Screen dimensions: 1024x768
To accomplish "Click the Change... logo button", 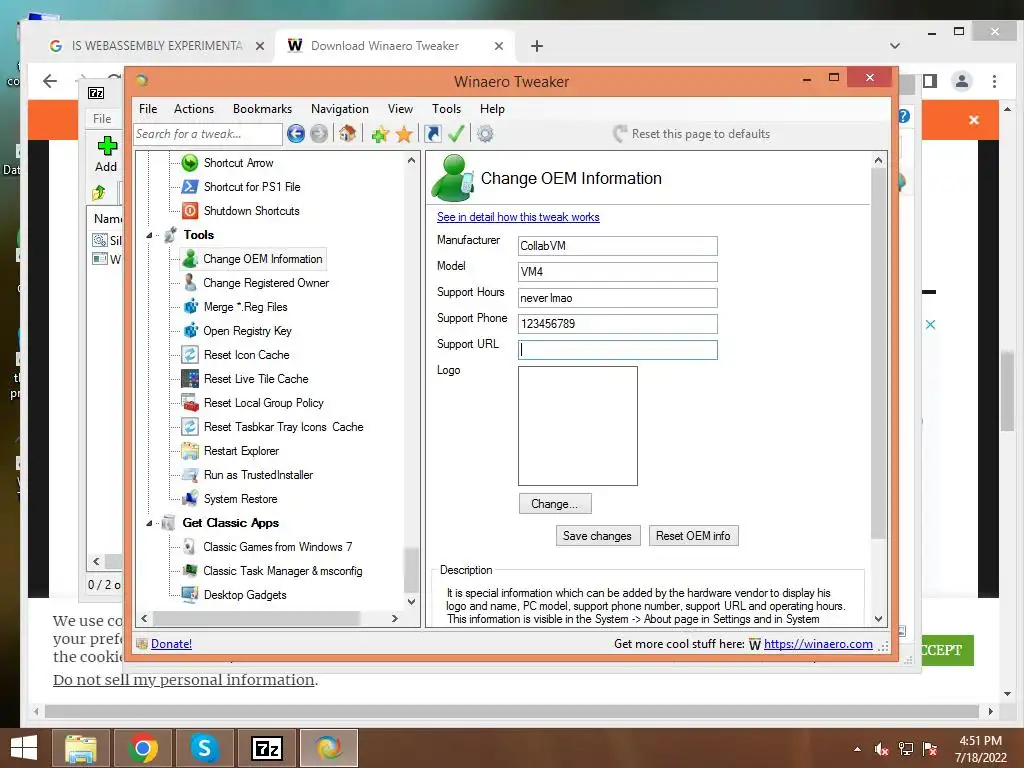I will coord(555,504).
